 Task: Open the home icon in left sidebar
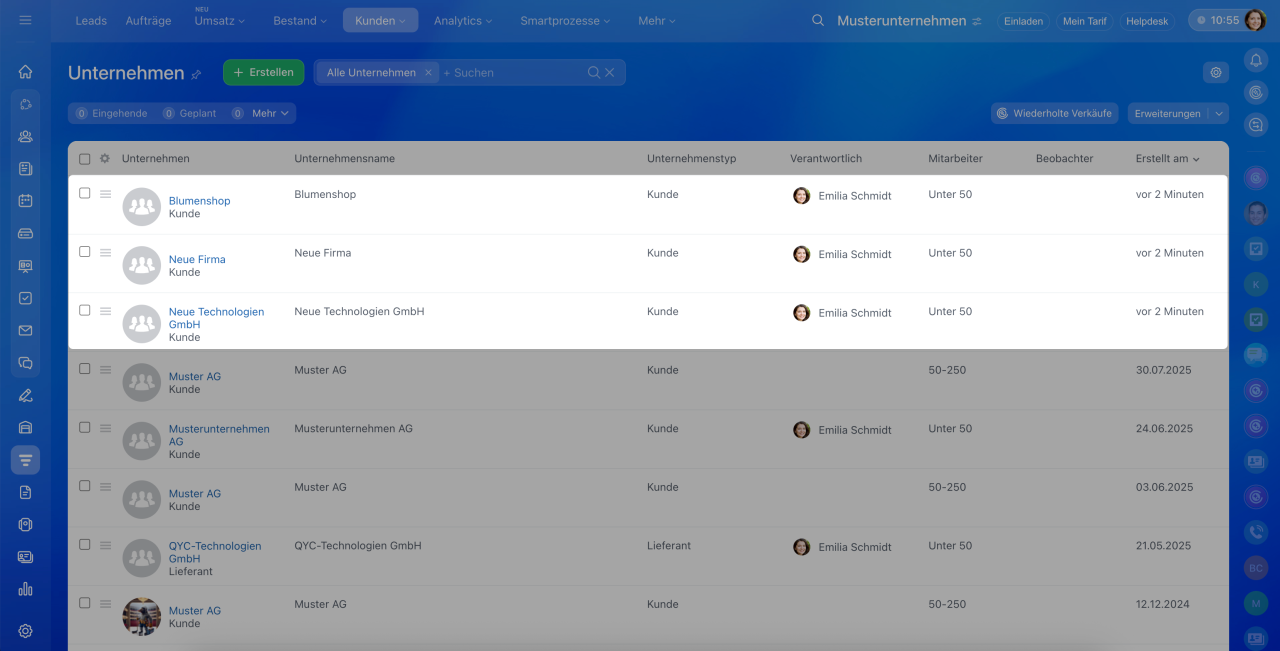pyautogui.click(x=25, y=71)
